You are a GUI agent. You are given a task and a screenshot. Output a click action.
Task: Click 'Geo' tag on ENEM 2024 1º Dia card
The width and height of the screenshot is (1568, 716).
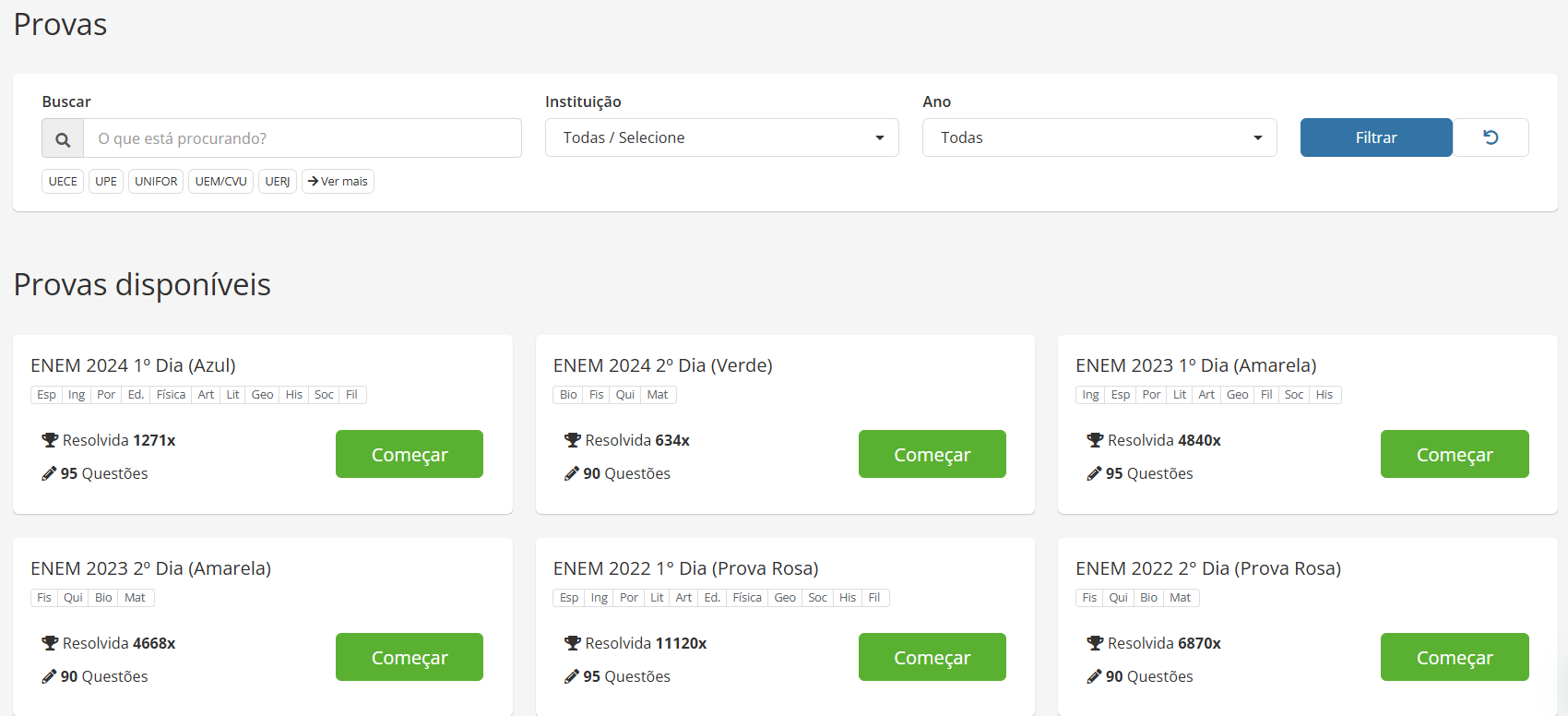point(263,395)
